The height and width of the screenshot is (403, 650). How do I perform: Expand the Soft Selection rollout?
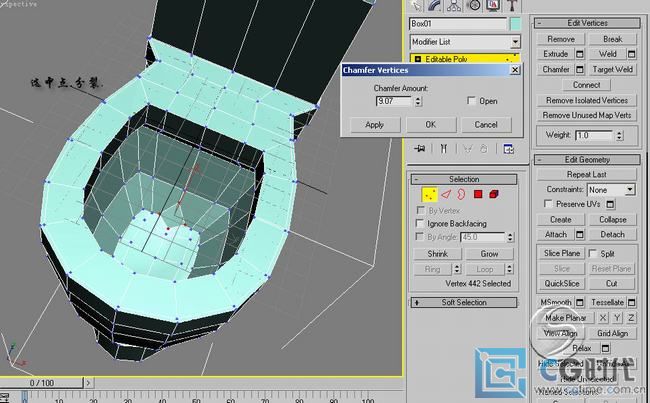[x=417, y=303]
